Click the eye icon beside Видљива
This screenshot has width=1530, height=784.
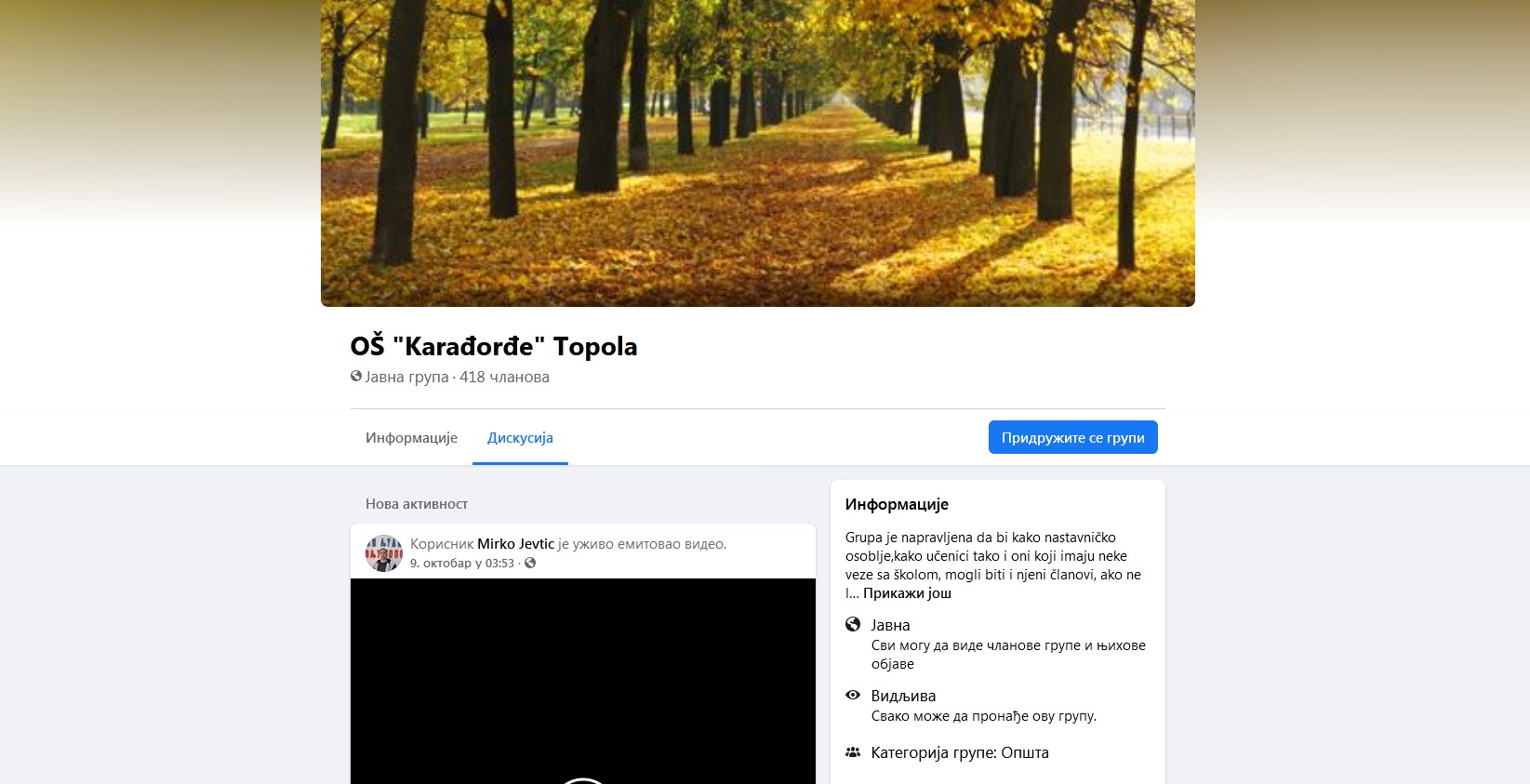tap(853, 696)
